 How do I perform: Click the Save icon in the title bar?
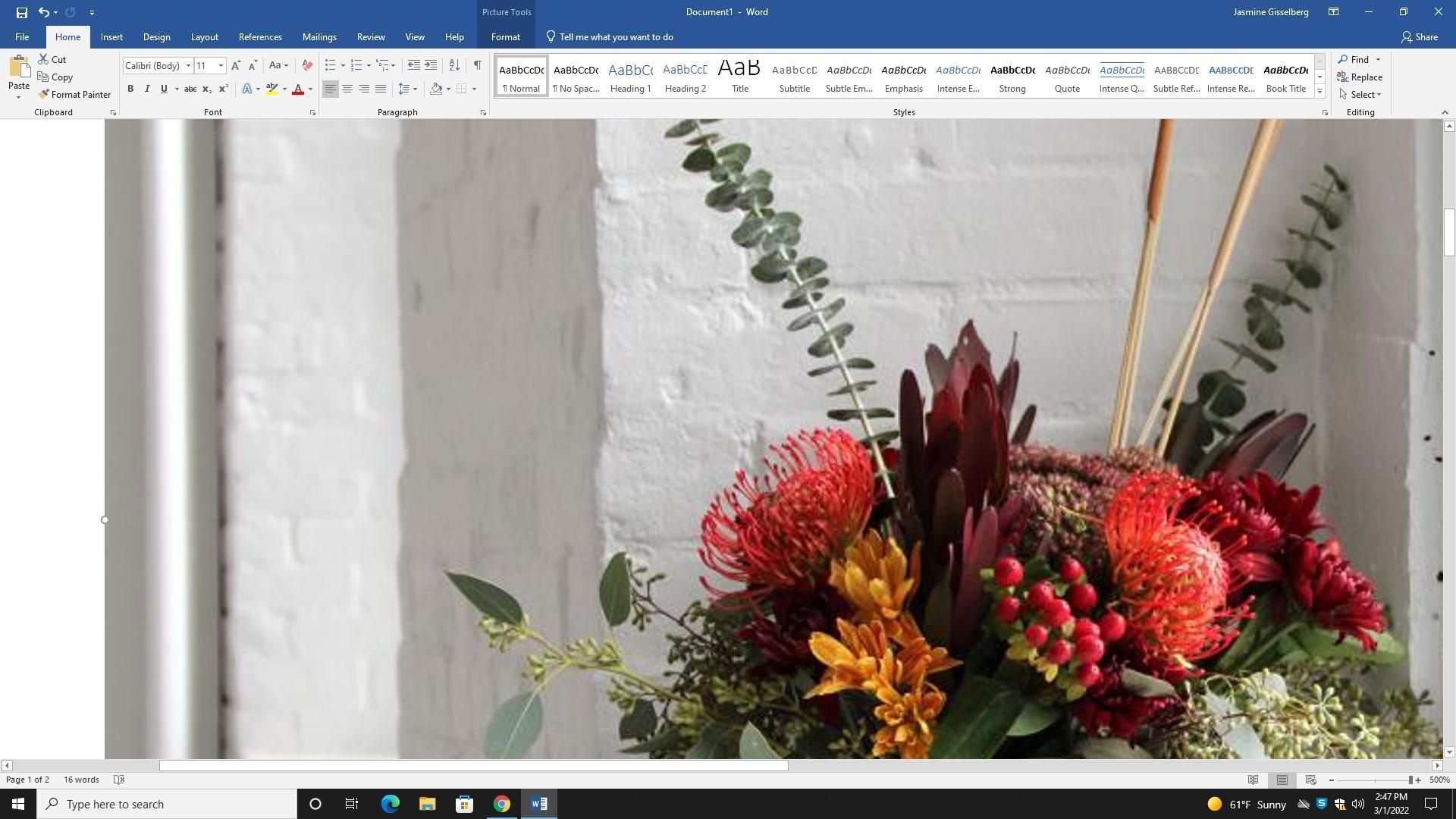coord(21,12)
